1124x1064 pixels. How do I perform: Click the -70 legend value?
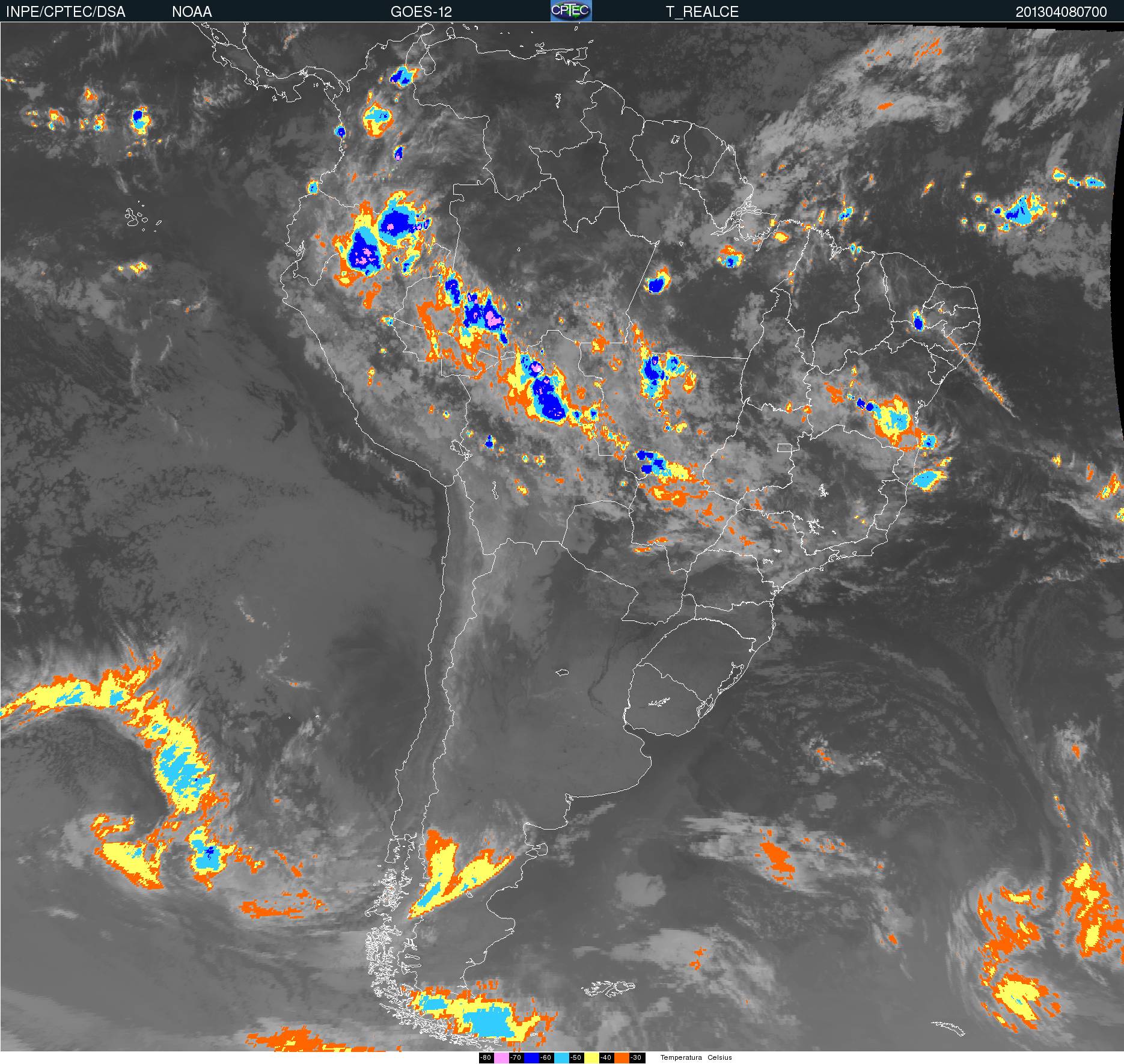516,1058
